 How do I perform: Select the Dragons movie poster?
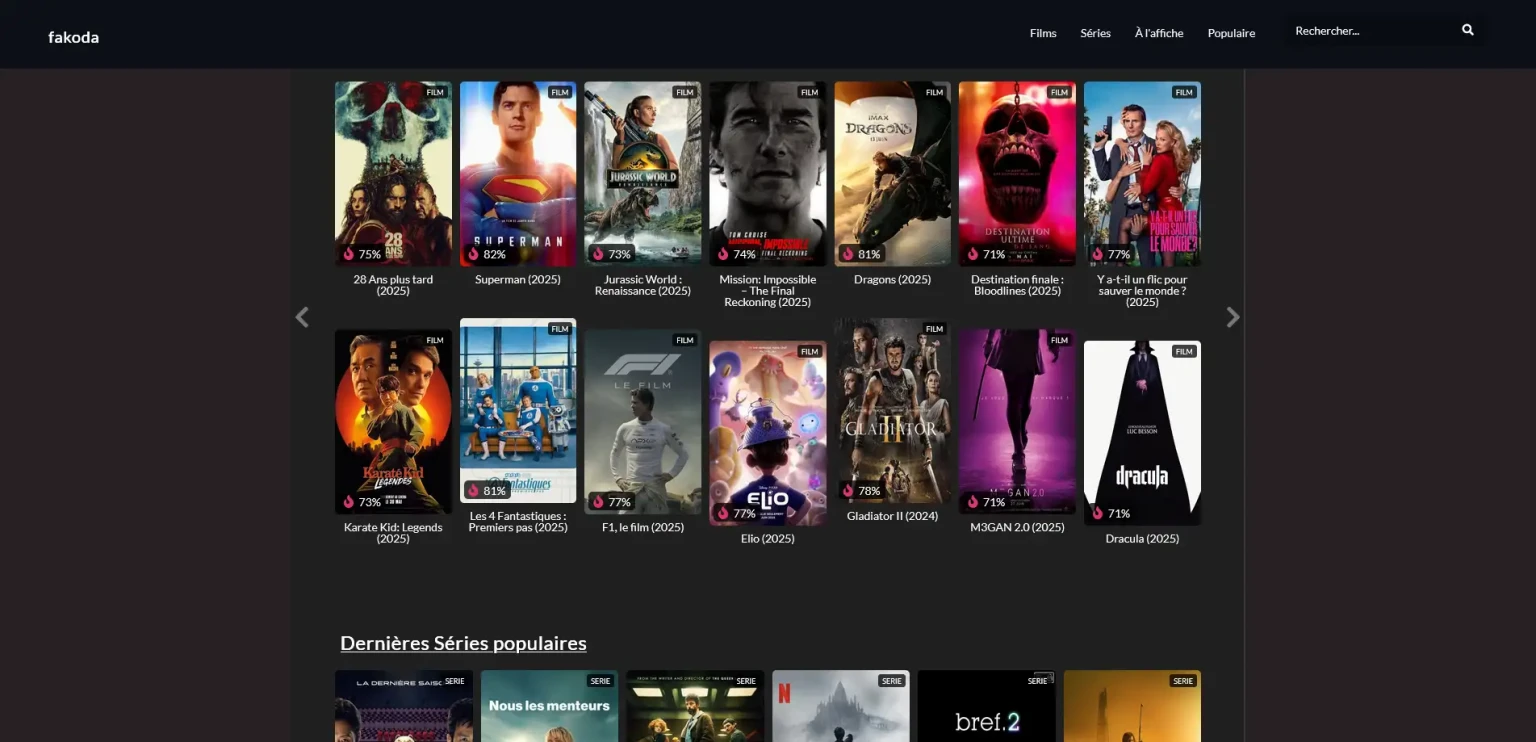point(893,174)
